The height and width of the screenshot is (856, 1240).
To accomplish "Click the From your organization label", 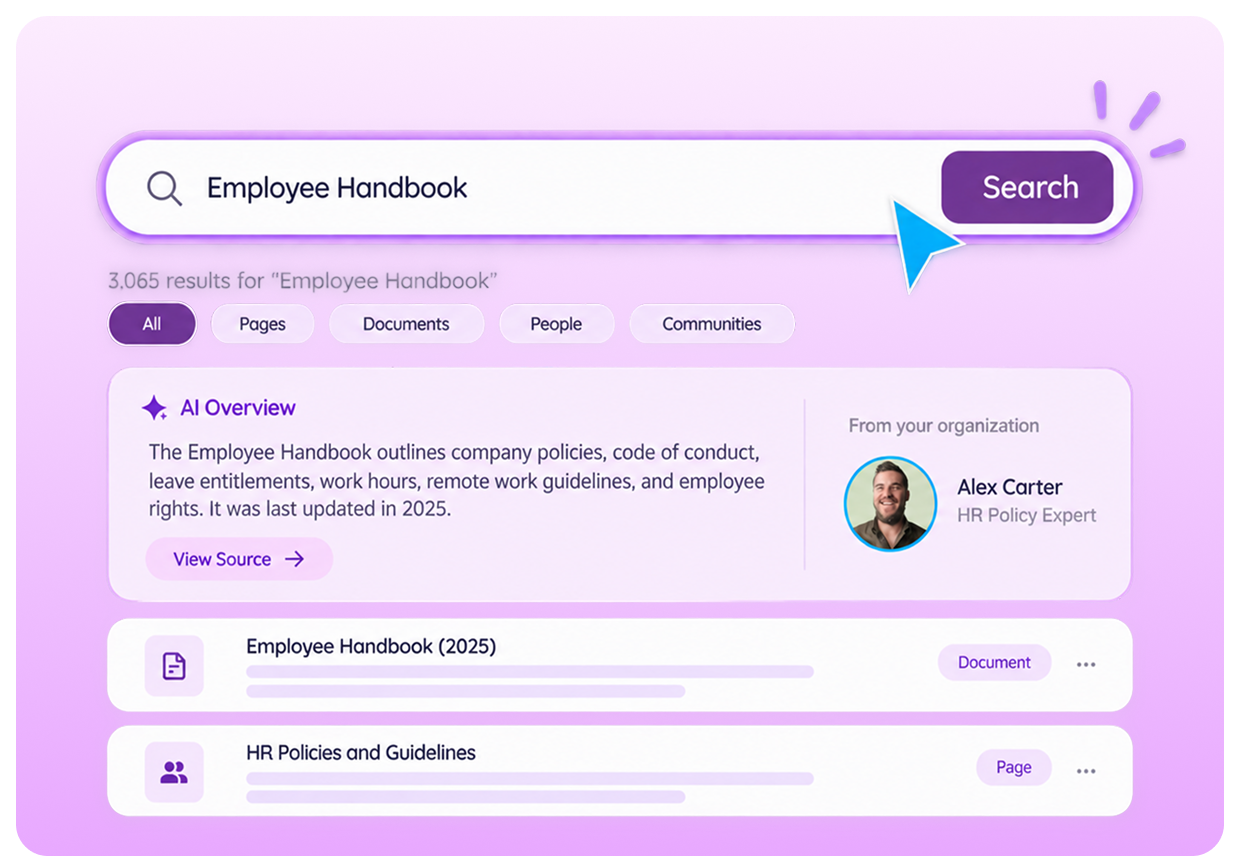I will coord(944,426).
